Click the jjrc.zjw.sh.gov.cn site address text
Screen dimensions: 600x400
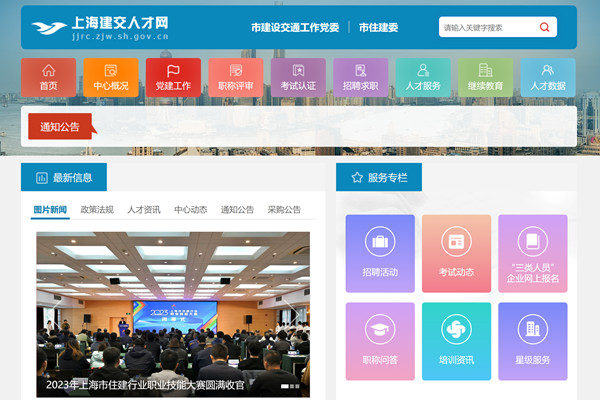120,36
